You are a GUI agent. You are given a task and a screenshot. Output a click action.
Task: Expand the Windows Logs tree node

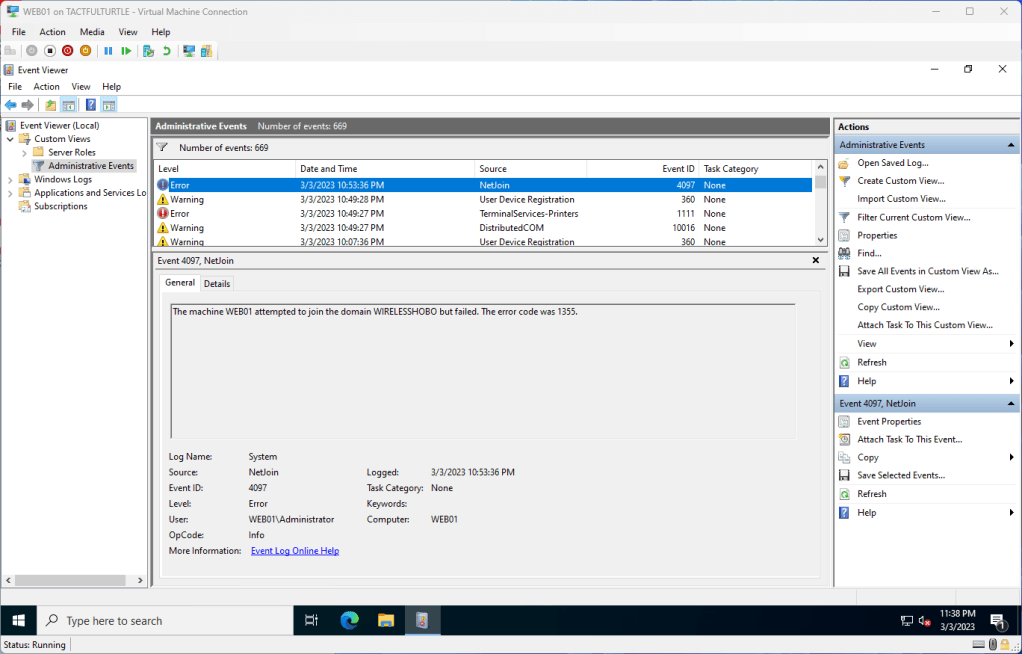pos(11,180)
